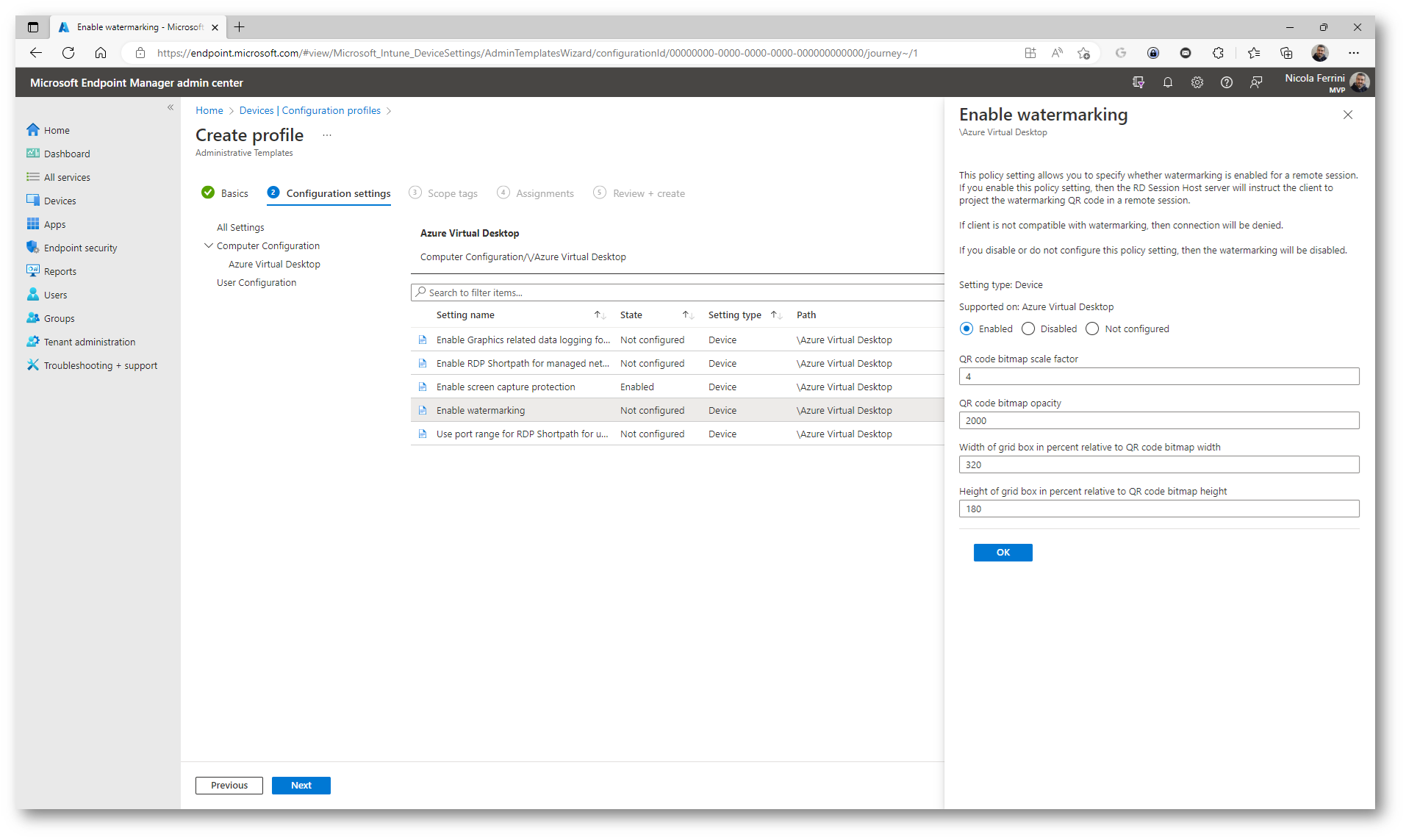
Task: Select the Enabled radio button
Action: pyautogui.click(x=966, y=329)
